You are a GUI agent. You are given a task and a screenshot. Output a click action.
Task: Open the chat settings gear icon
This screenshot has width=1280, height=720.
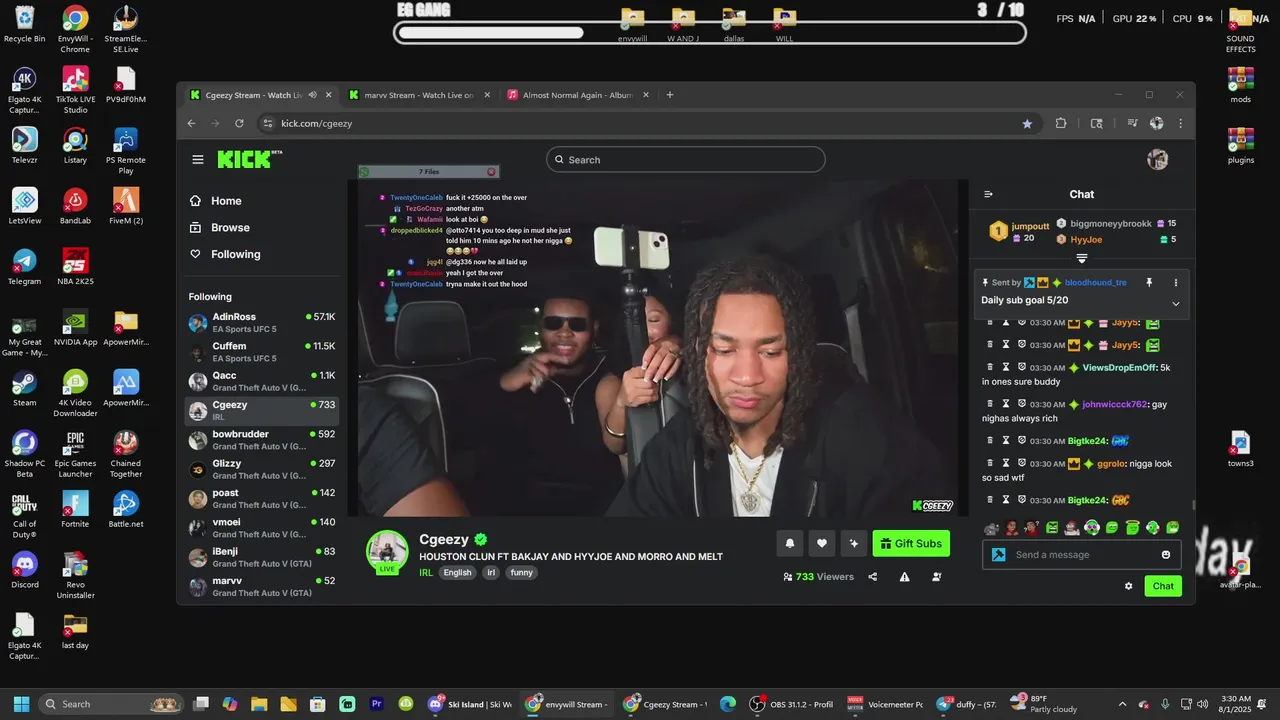1128,586
